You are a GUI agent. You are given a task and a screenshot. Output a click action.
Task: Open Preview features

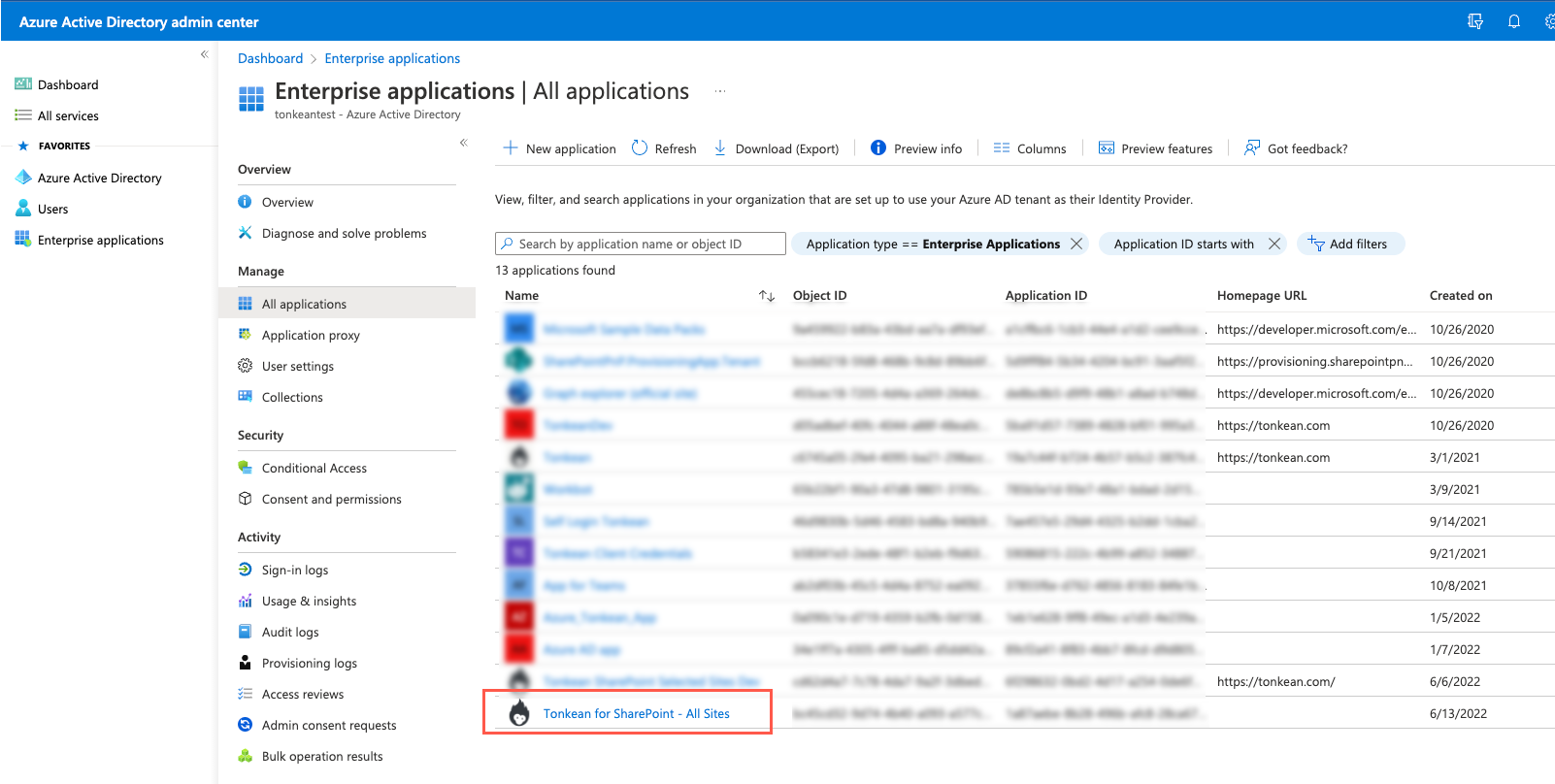1155,148
